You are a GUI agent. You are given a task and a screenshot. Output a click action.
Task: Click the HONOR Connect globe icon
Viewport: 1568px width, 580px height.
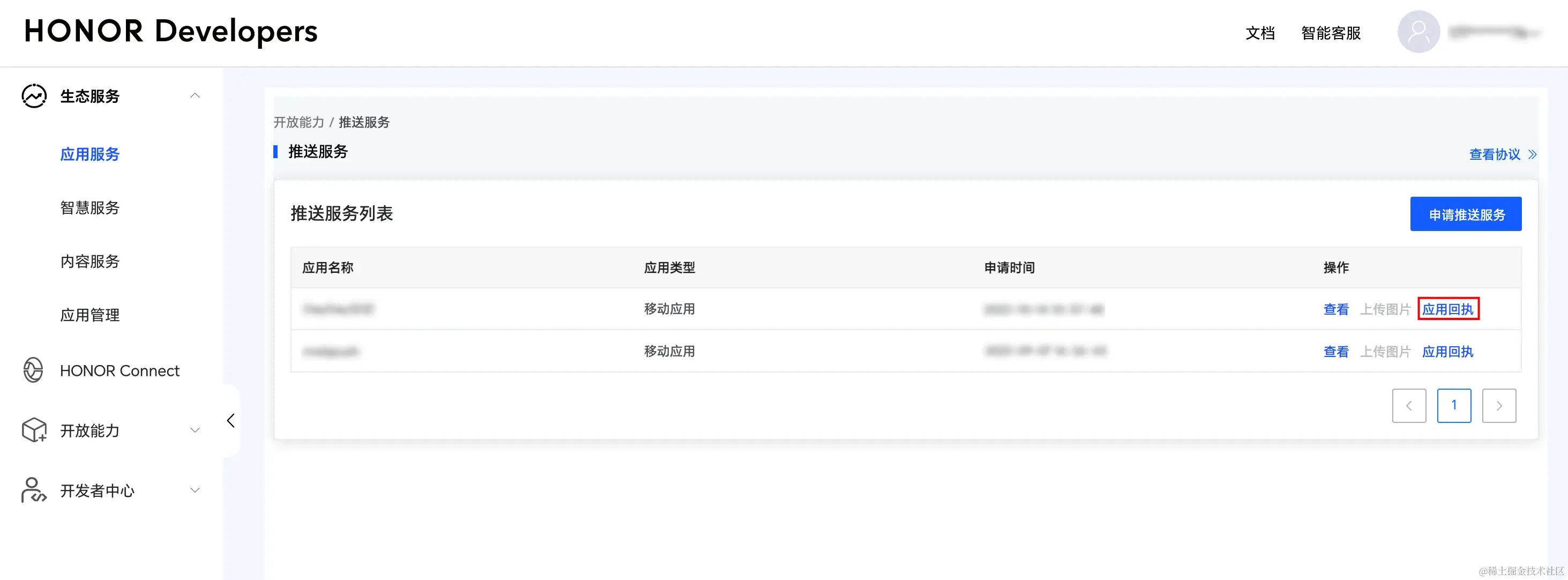(33, 370)
